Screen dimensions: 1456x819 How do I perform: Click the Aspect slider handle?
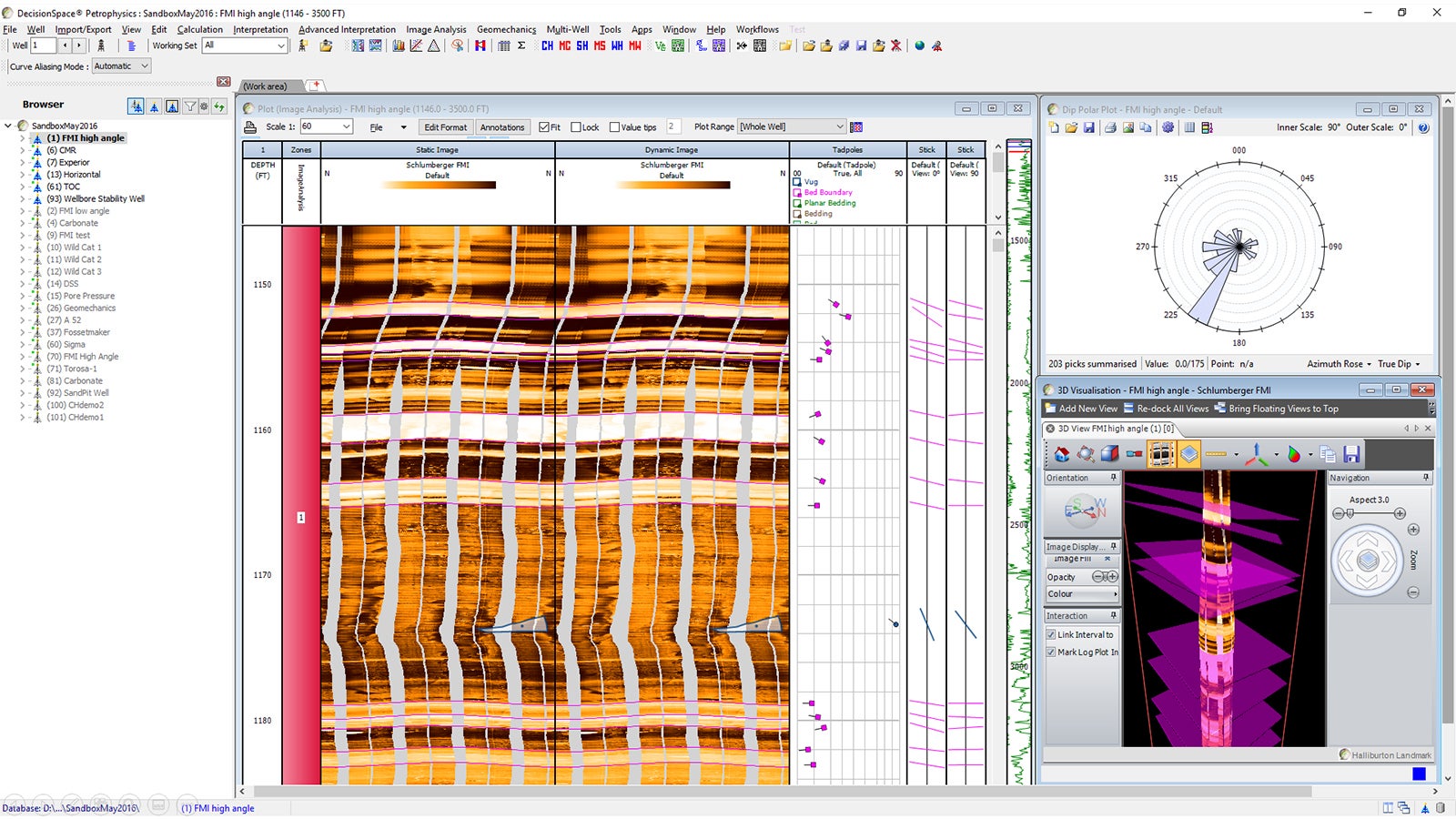[x=1350, y=513]
